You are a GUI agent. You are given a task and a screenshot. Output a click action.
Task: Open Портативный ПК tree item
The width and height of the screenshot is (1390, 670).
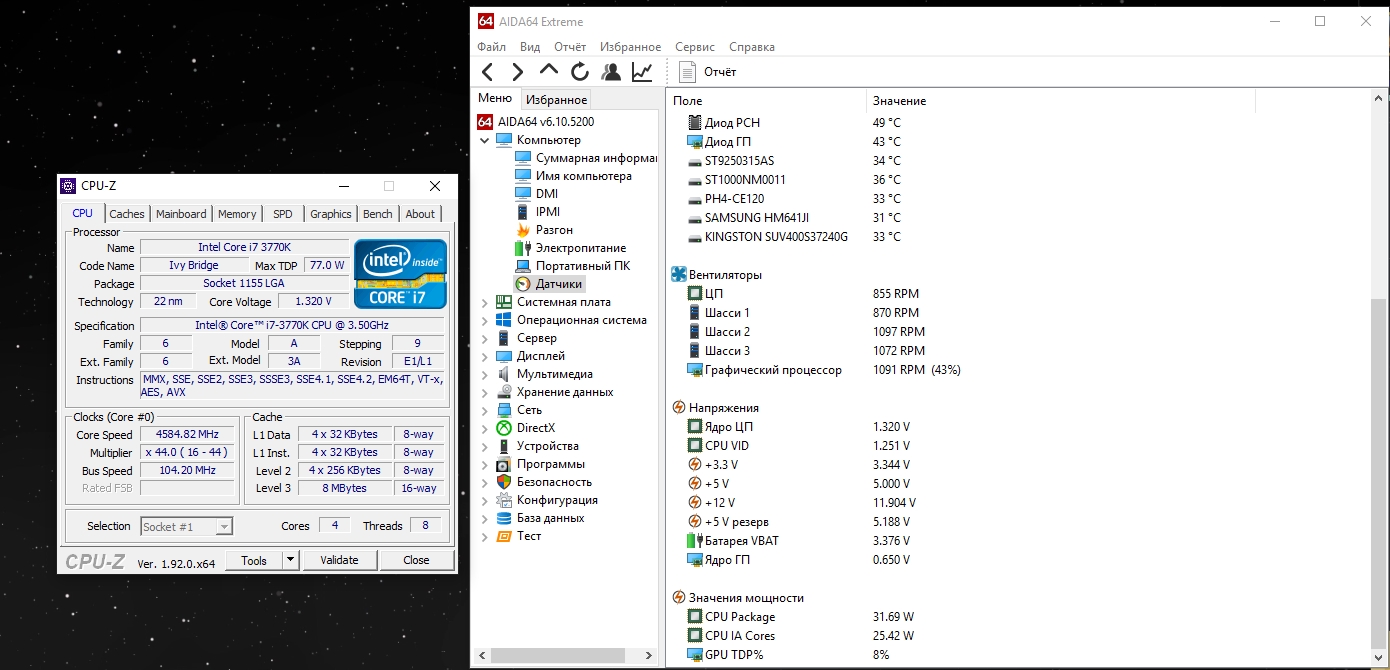click(583, 266)
